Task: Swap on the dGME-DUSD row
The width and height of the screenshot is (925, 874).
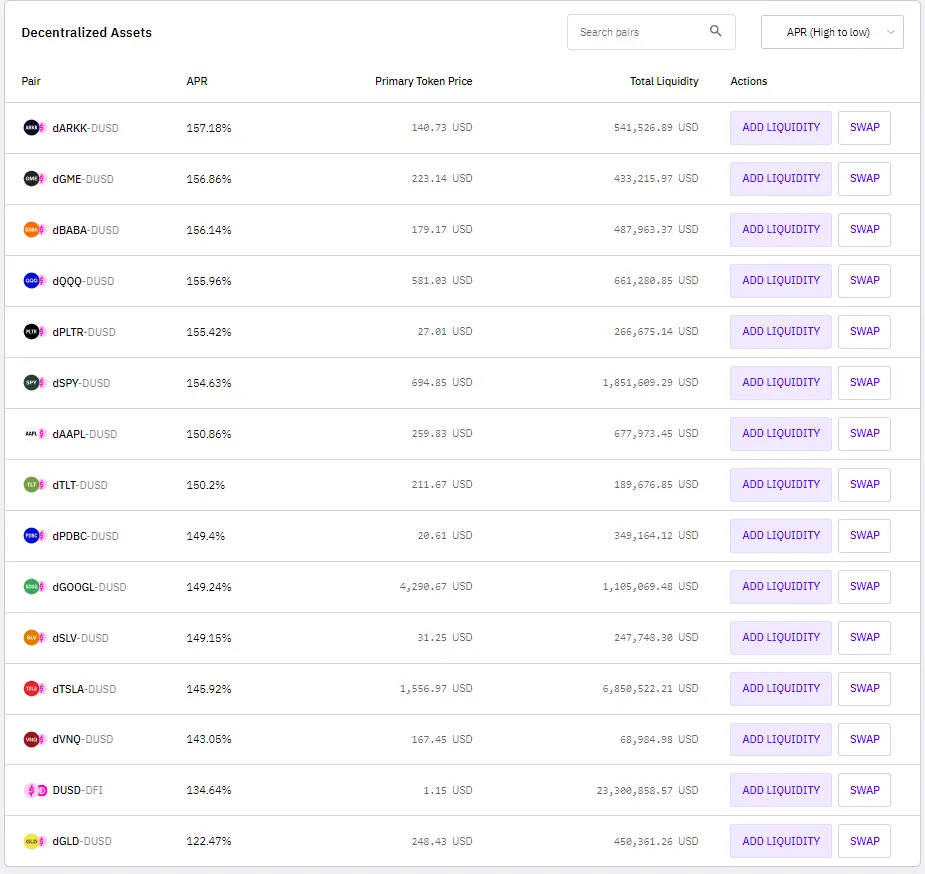Action: click(x=864, y=178)
